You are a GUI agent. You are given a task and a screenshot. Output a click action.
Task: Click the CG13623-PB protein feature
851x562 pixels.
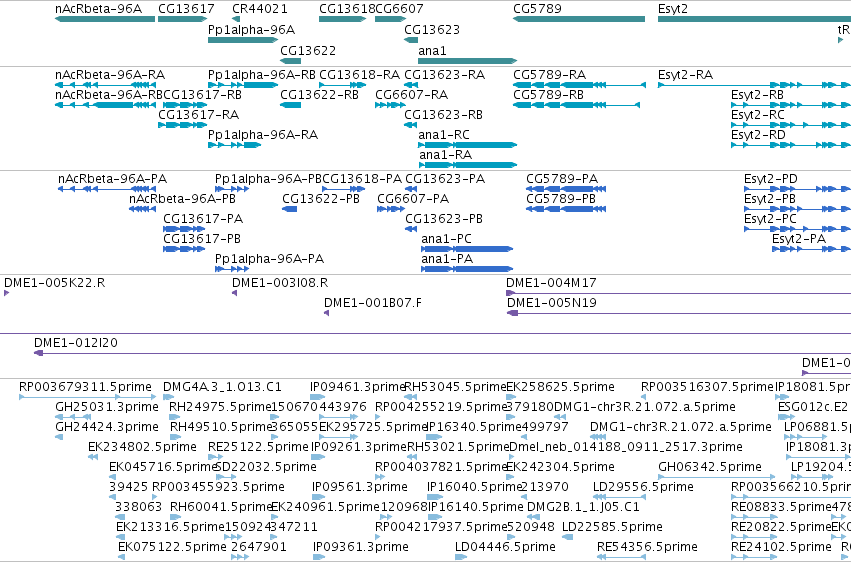pyautogui.click(x=411, y=229)
